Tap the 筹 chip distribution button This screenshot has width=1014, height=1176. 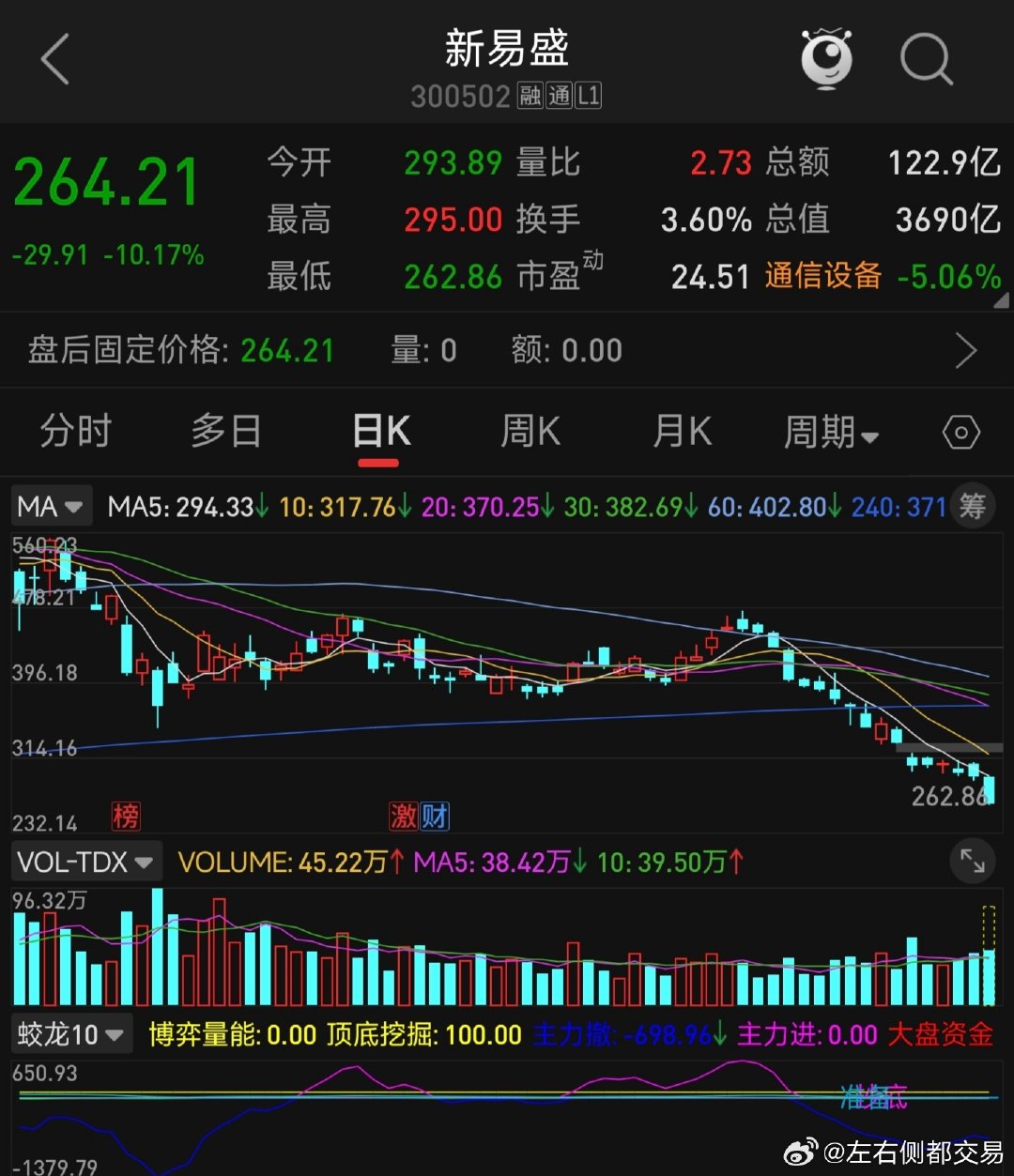973,507
